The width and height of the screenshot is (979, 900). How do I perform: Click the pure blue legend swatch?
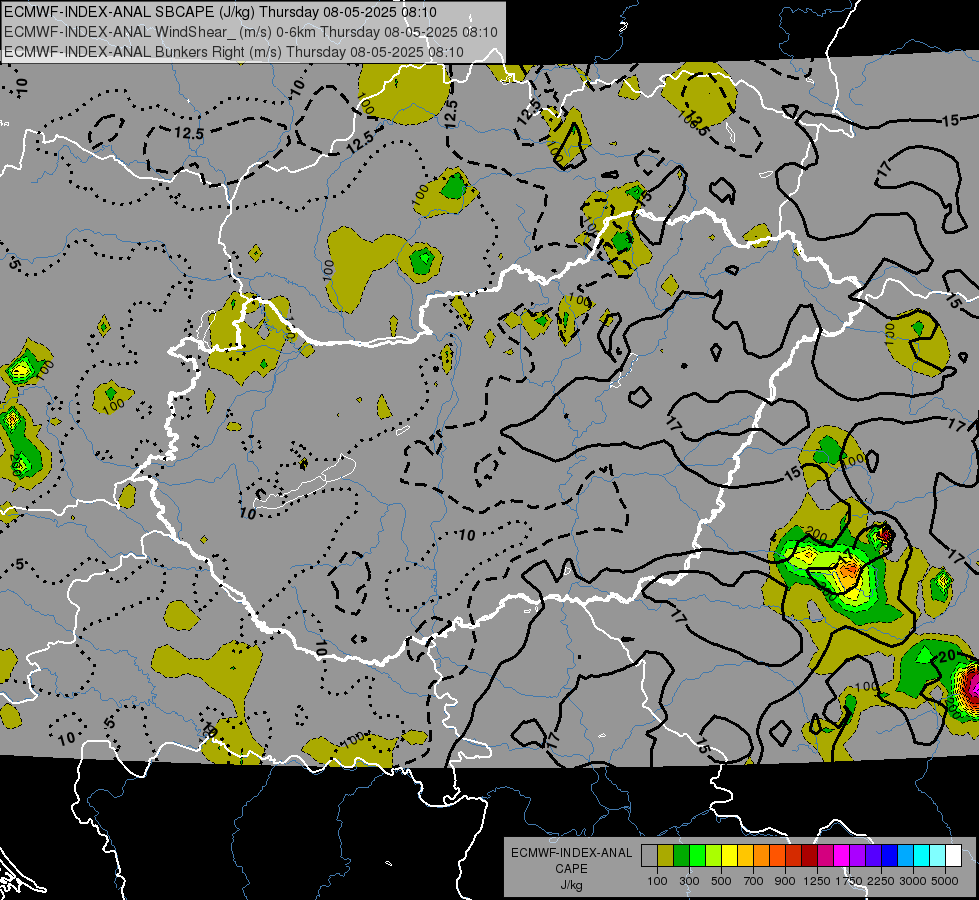(x=890, y=856)
